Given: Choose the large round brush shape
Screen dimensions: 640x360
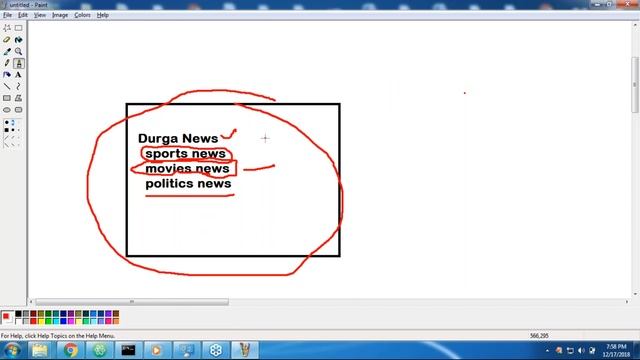Looking at the screenshot, I should (7, 122).
